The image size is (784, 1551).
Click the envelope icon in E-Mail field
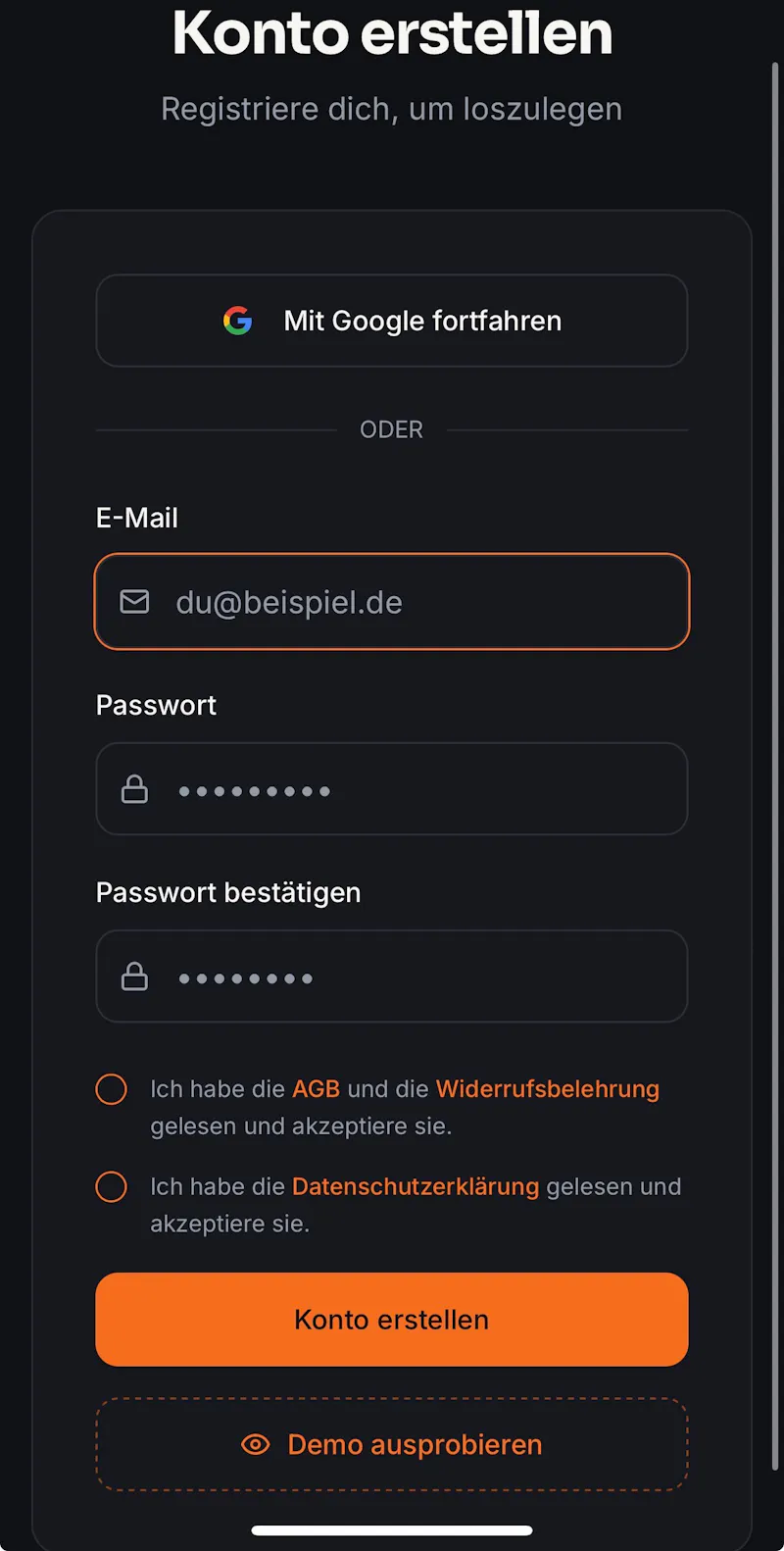[134, 601]
